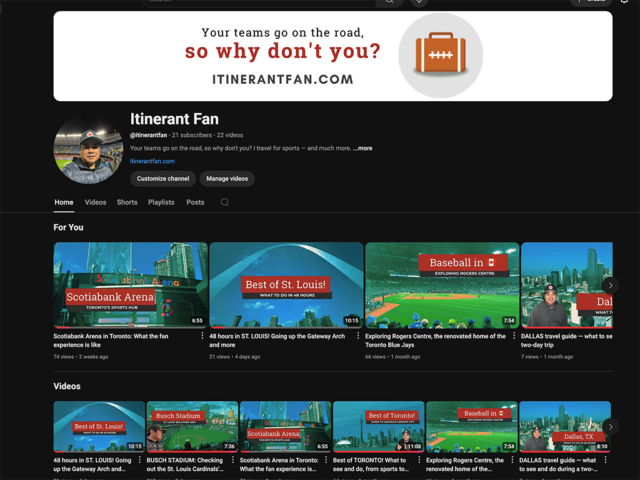Click the Manage videos button
640x480 pixels.
[227, 178]
